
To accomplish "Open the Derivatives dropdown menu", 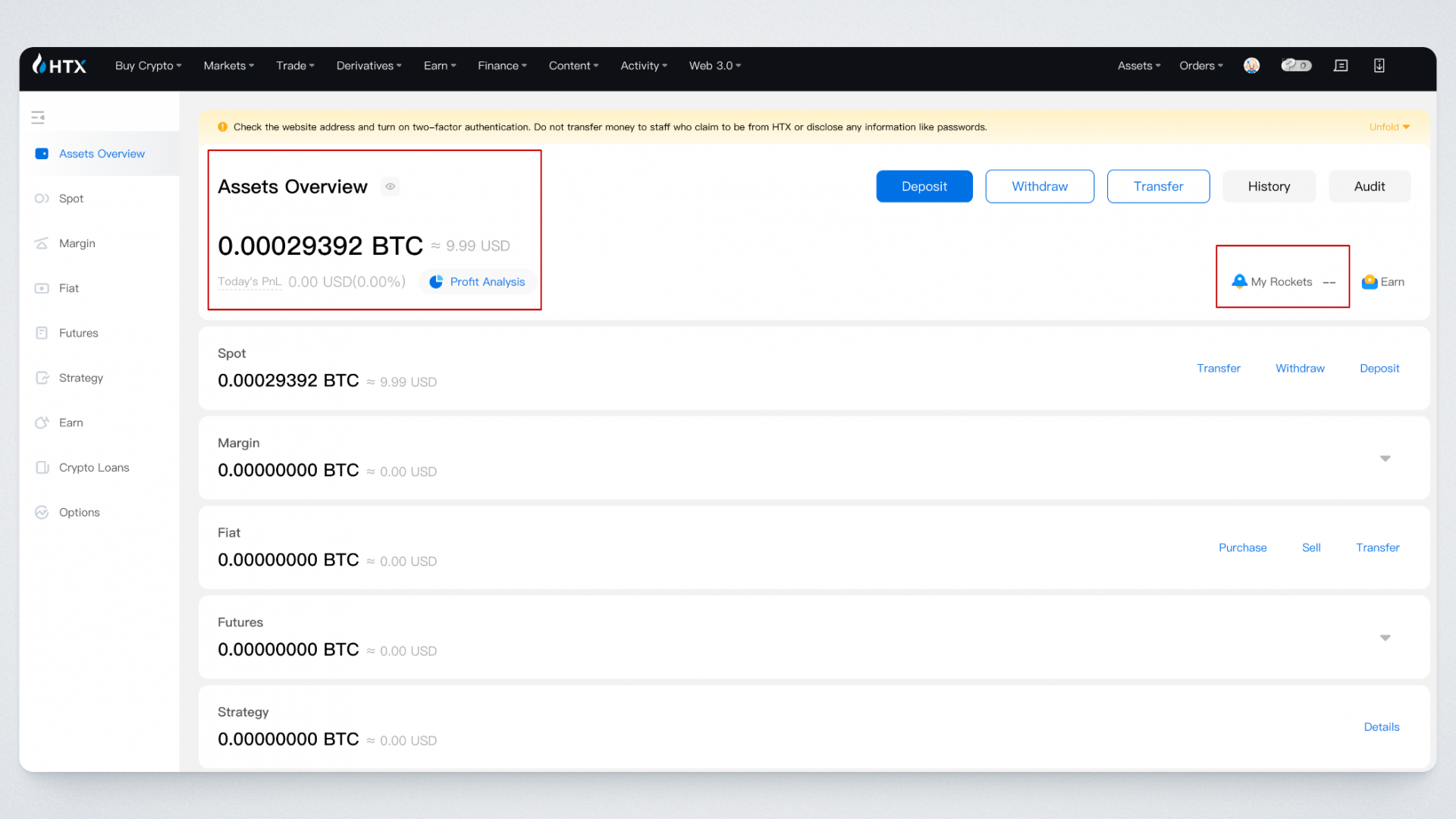I will [x=369, y=66].
